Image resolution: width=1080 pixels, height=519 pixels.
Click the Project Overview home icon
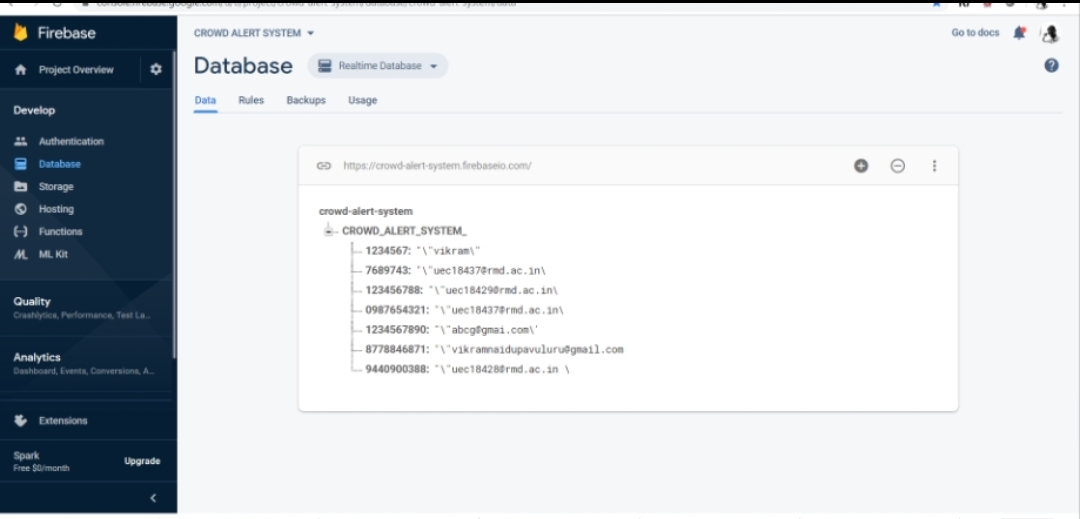(x=21, y=70)
